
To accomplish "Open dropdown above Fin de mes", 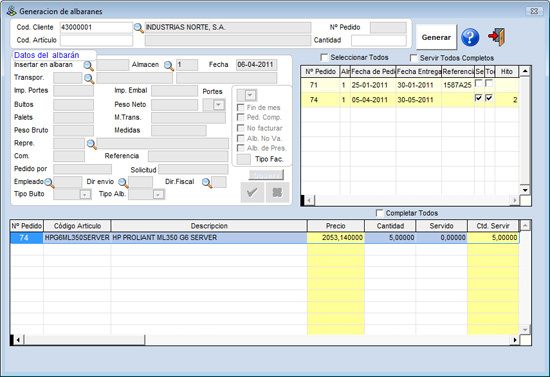I will click(x=250, y=95).
